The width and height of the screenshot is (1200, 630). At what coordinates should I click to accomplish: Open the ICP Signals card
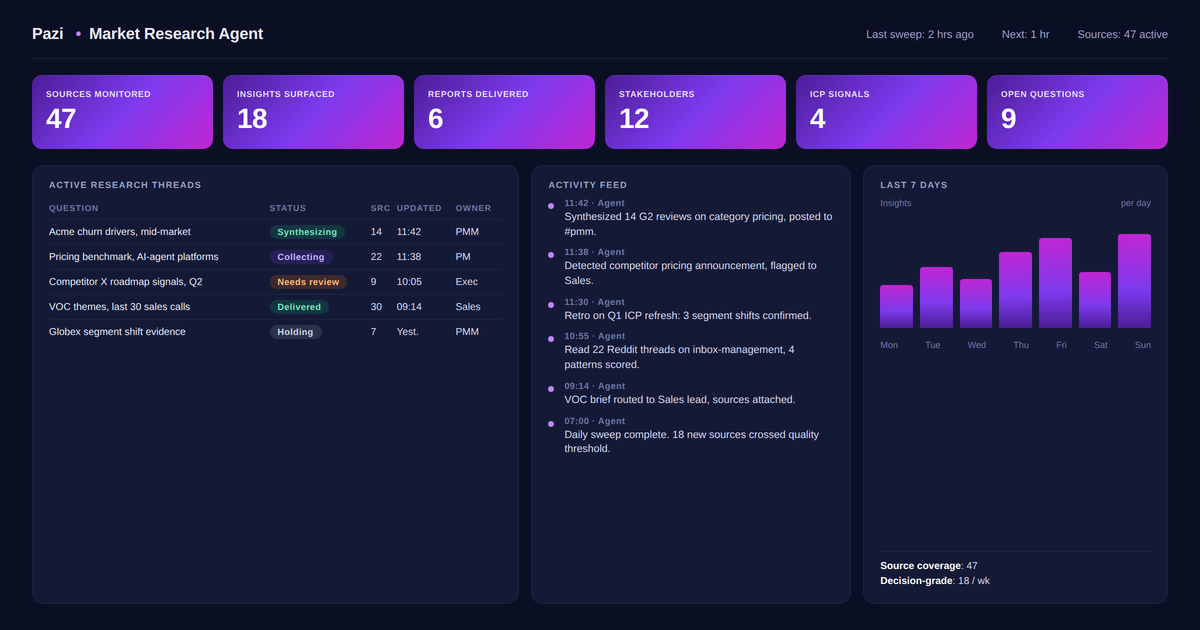point(886,112)
